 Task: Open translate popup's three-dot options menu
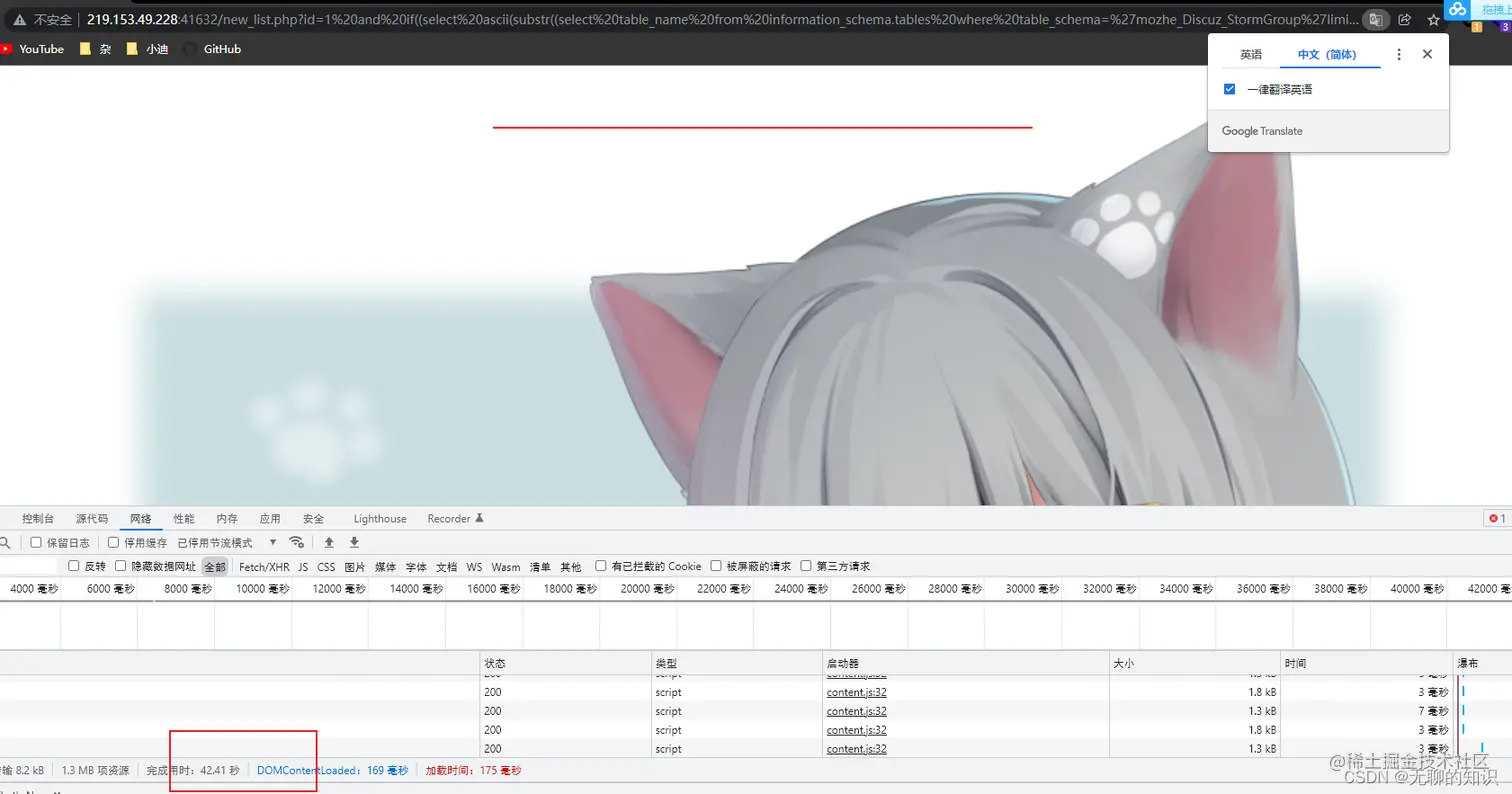[1399, 54]
